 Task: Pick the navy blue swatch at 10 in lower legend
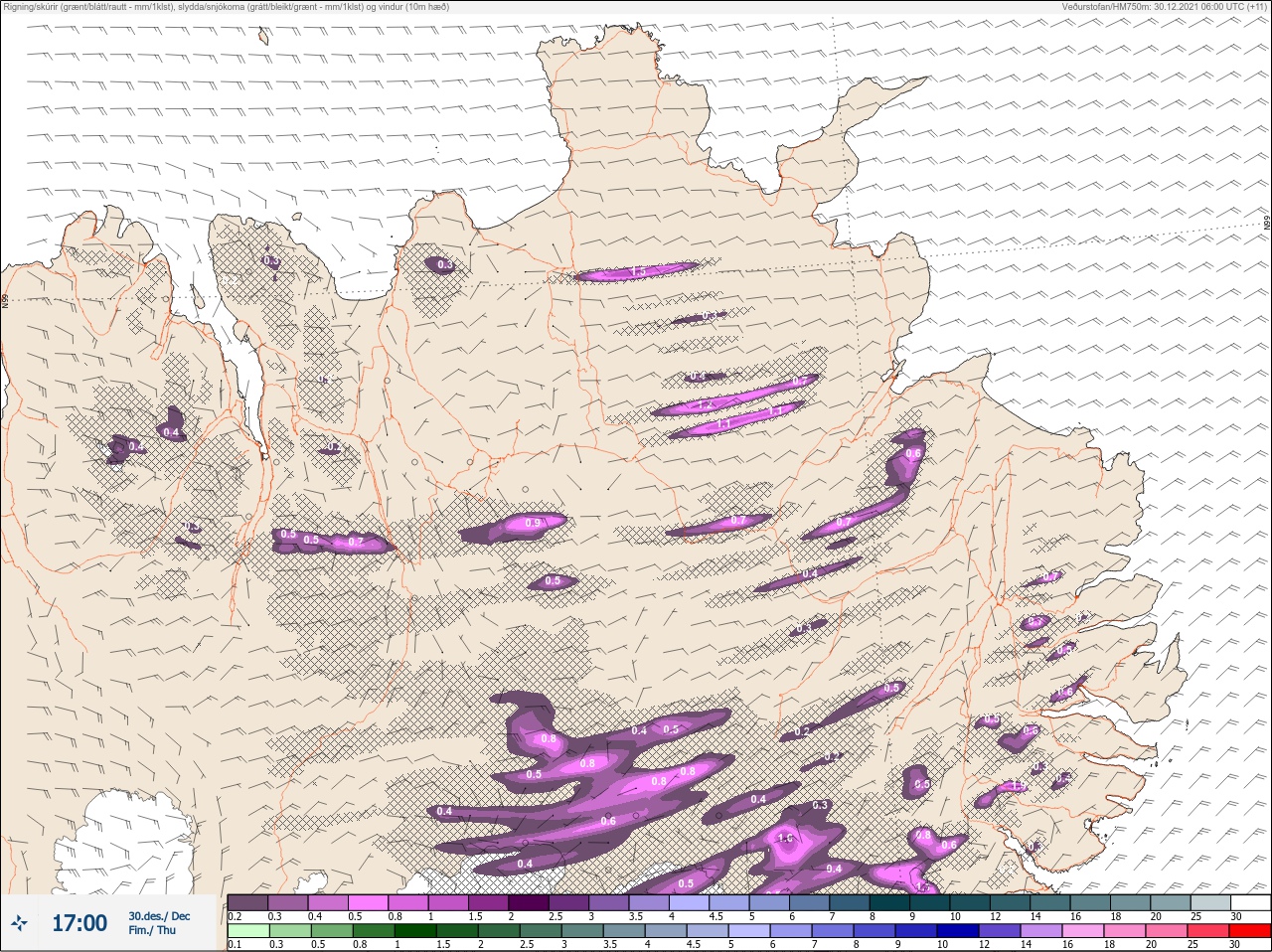point(958,932)
